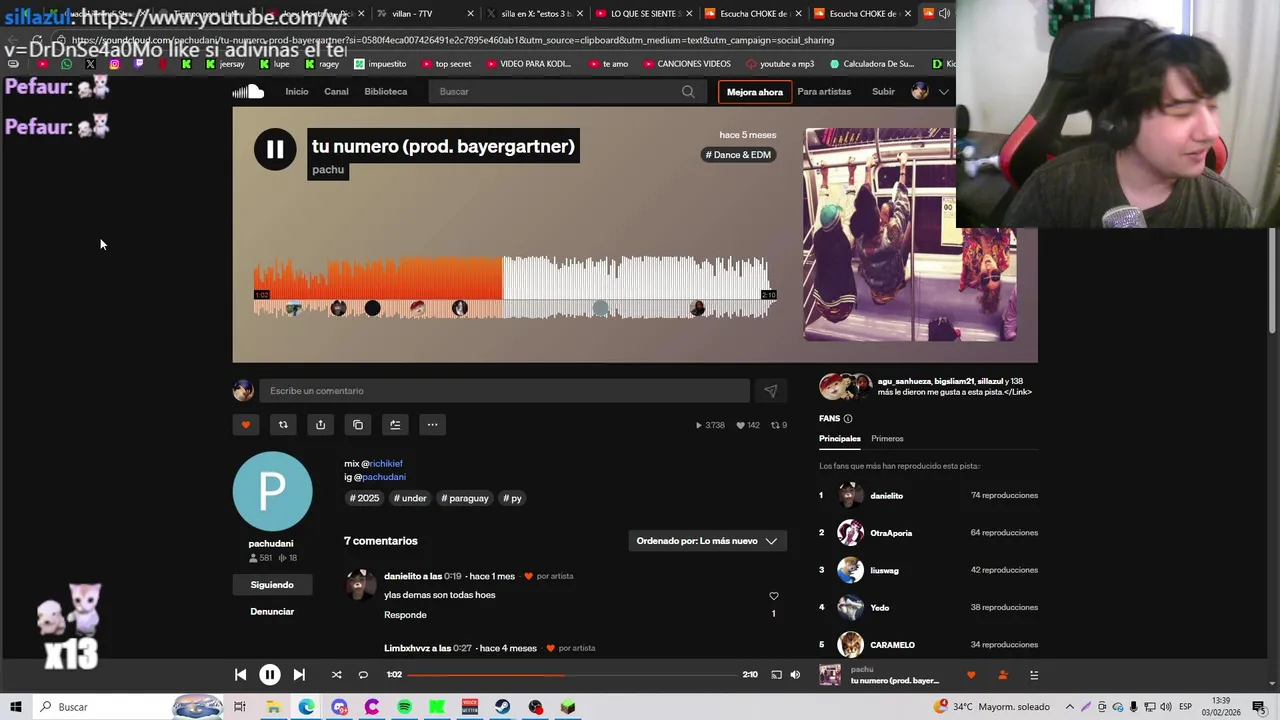1280x720 pixels.
Task: Click the track artwork image
Action: pos(910,235)
